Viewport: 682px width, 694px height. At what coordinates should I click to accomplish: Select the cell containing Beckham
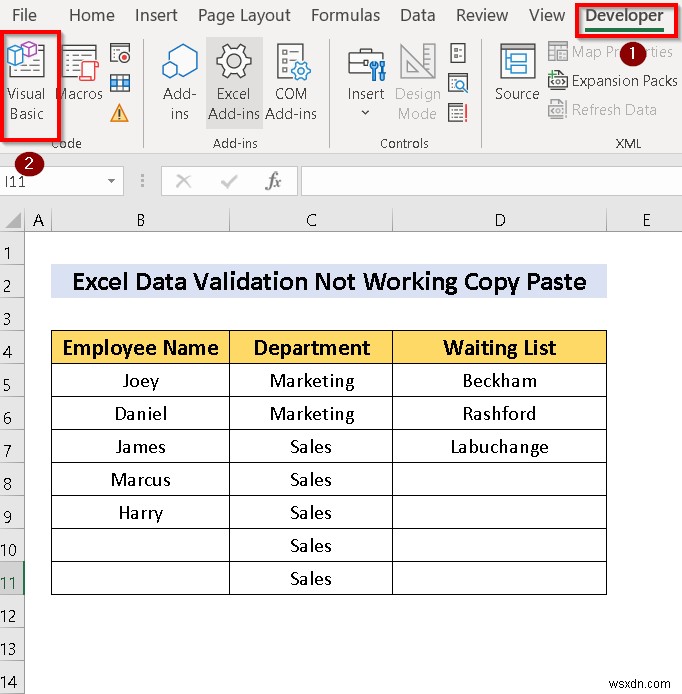pos(499,381)
